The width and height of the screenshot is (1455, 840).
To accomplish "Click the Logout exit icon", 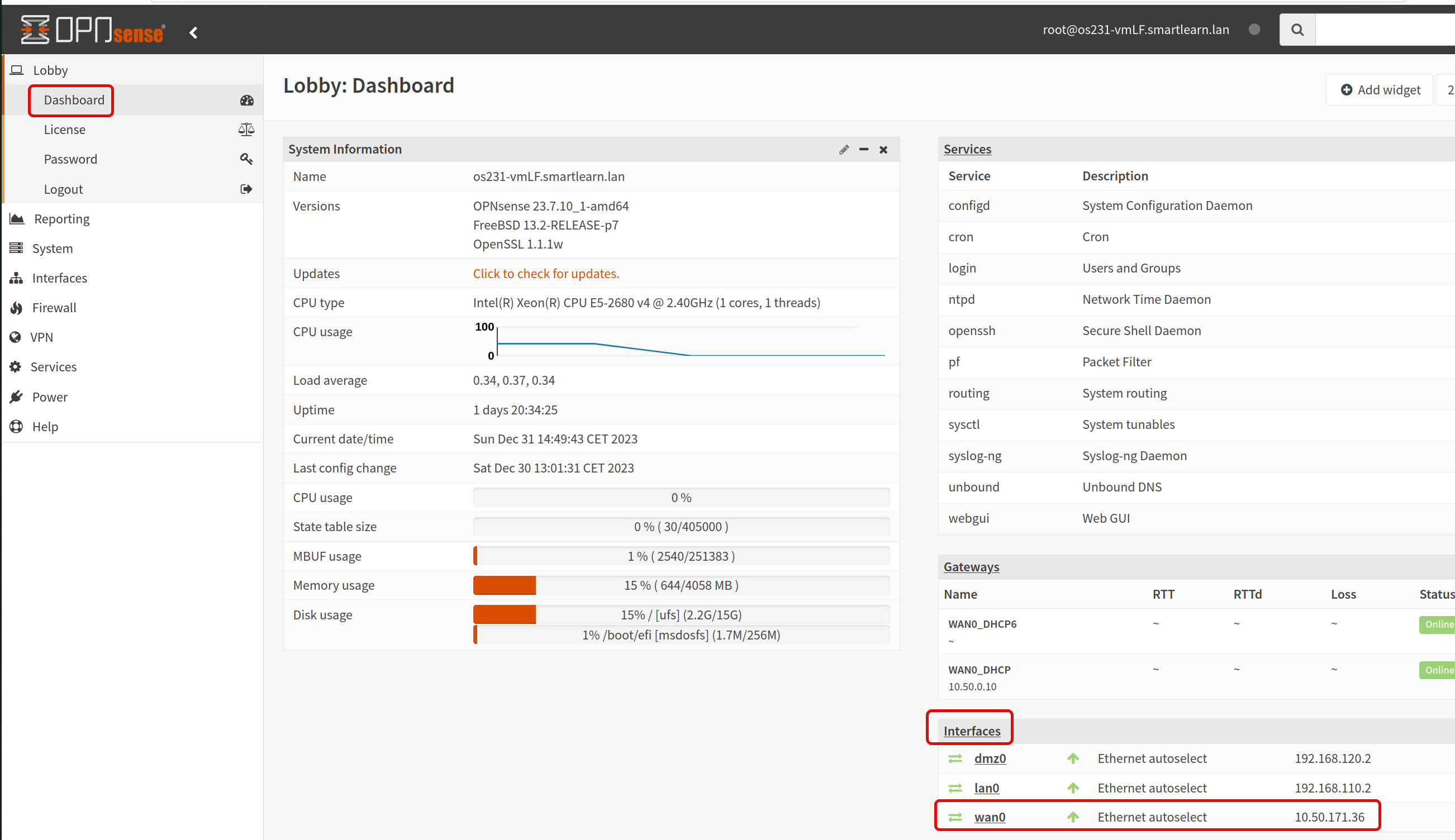I will [246, 189].
